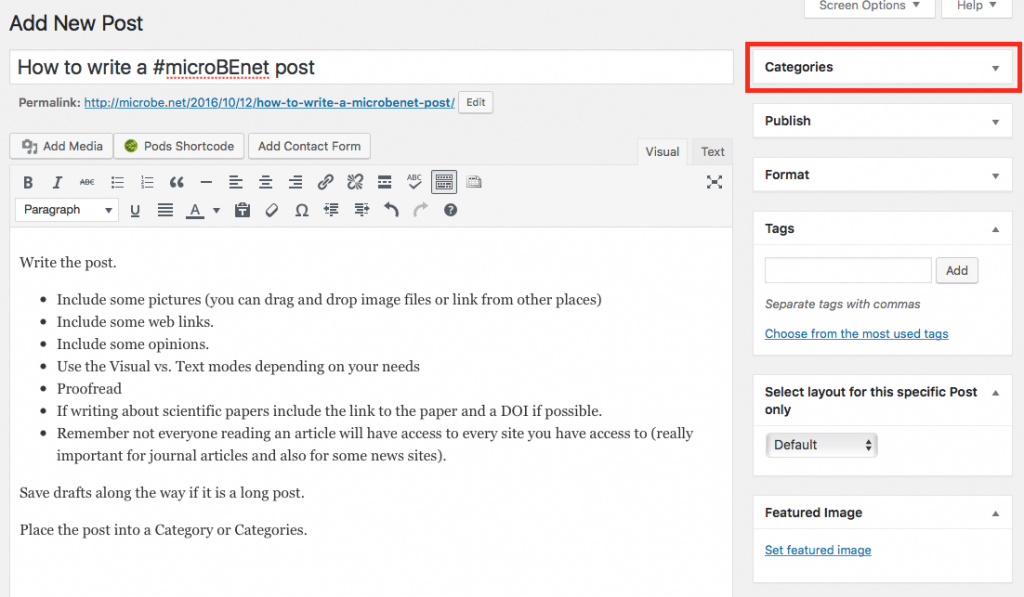The width and height of the screenshot is (1024, 597).
Task: Click the remove link icon
Action: (355, 182)
